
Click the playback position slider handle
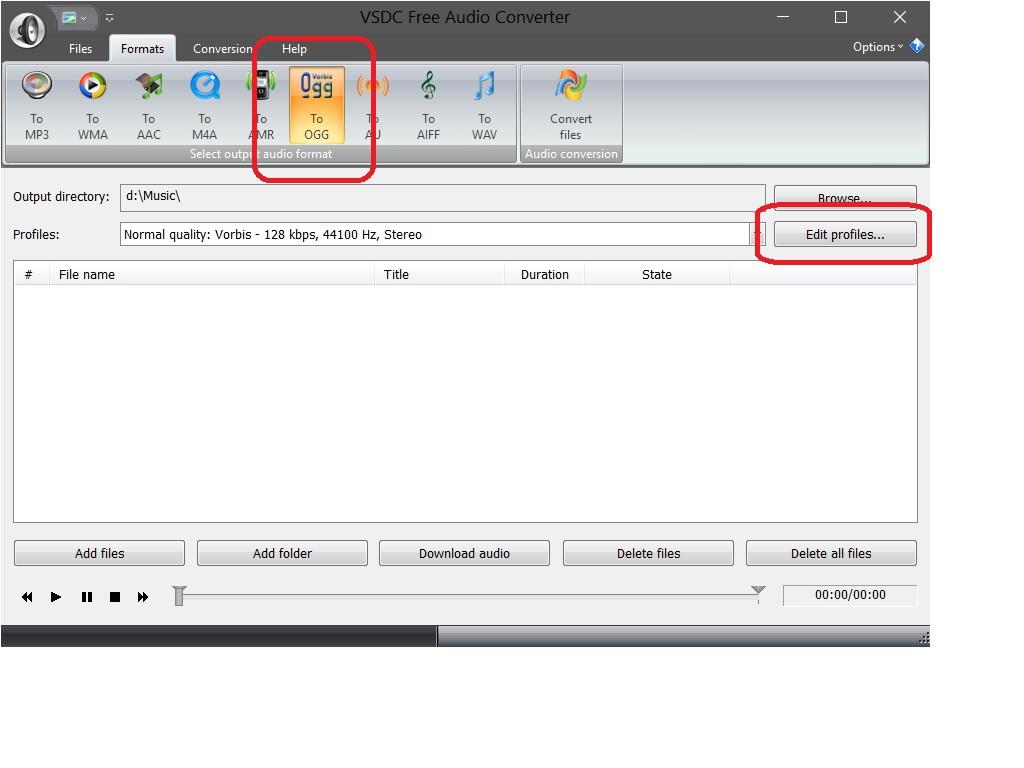click(179, 596)
